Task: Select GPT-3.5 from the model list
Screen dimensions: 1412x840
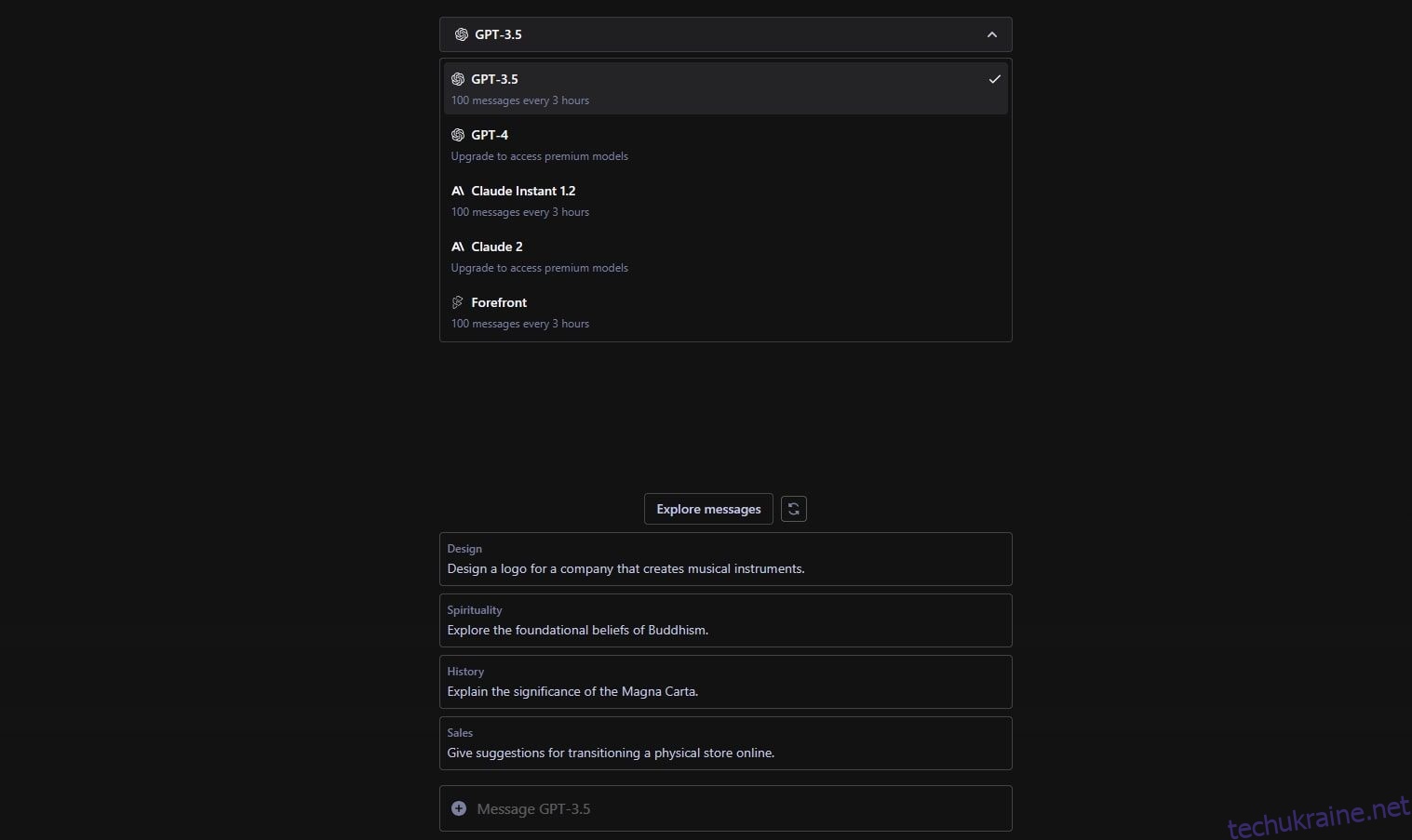Action: pyautogui.click(x=725, y=88)
